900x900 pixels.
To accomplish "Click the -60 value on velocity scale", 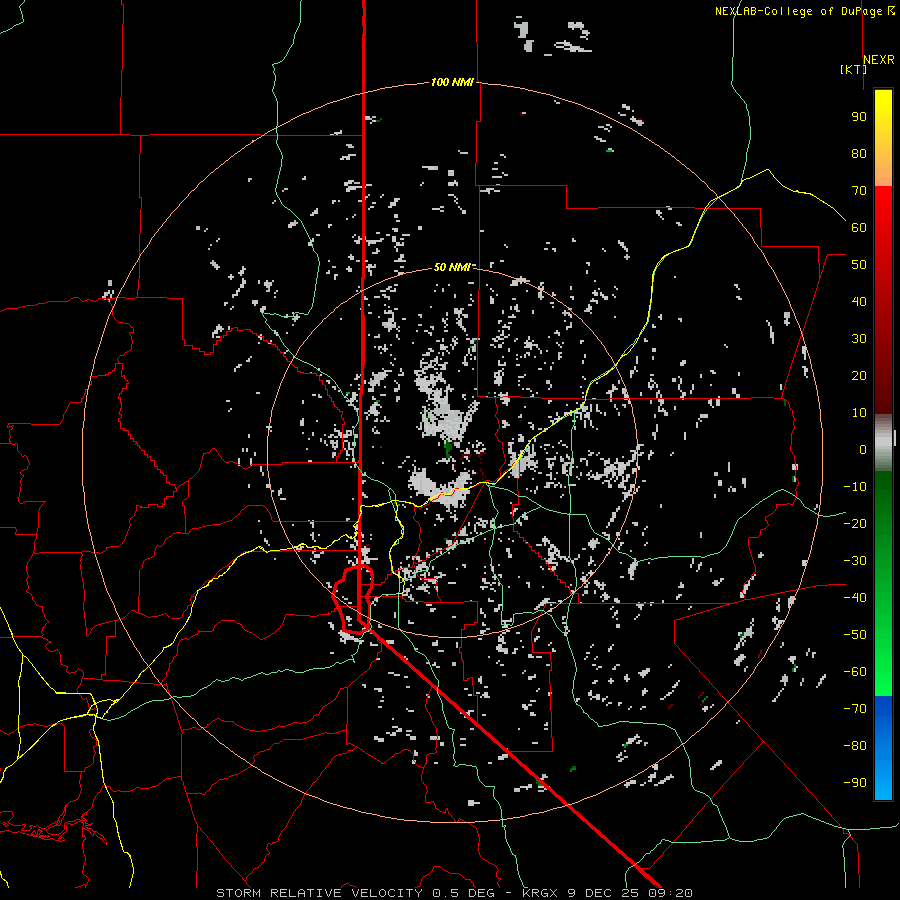I will [x=855, y=672].
